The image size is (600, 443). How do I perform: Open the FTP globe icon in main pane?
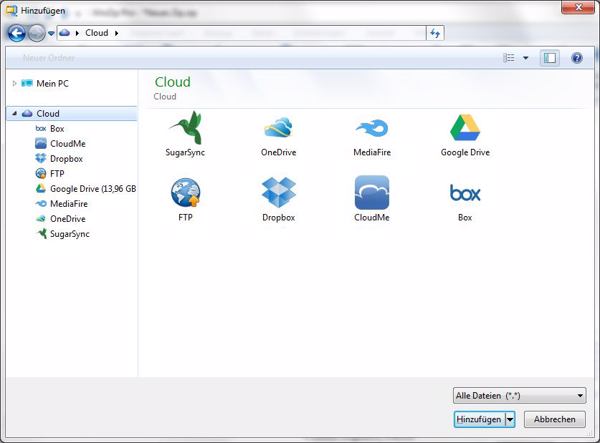click(186, 192)
